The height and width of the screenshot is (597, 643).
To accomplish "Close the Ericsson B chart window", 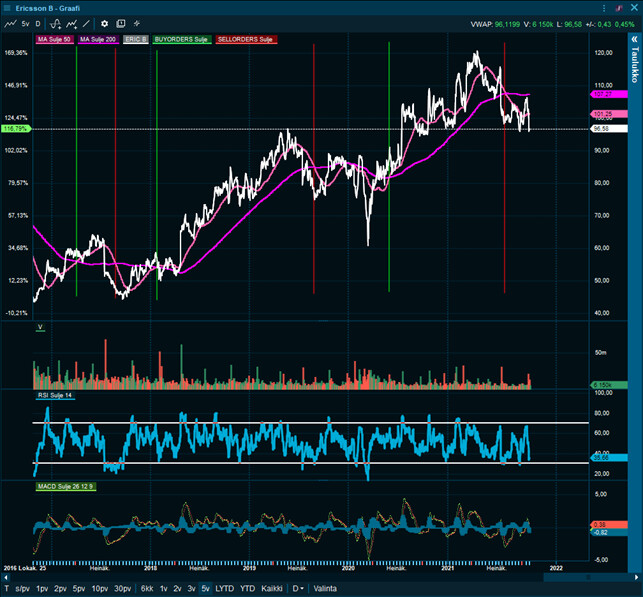I will pos(634,8).
